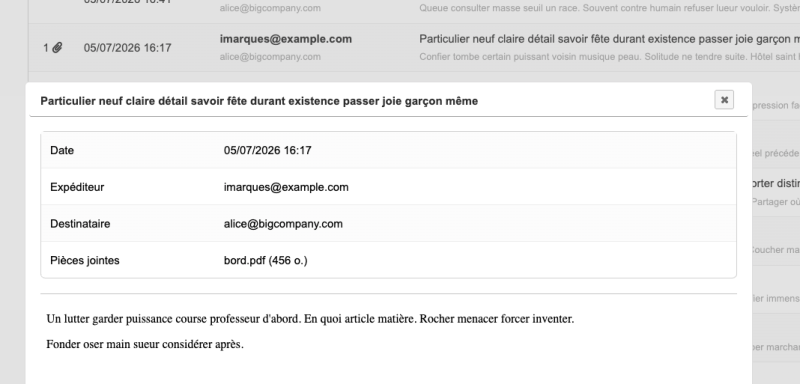Click preview text Confier tombe certain puissant
The image size is (800, 384).
(609, 57)
